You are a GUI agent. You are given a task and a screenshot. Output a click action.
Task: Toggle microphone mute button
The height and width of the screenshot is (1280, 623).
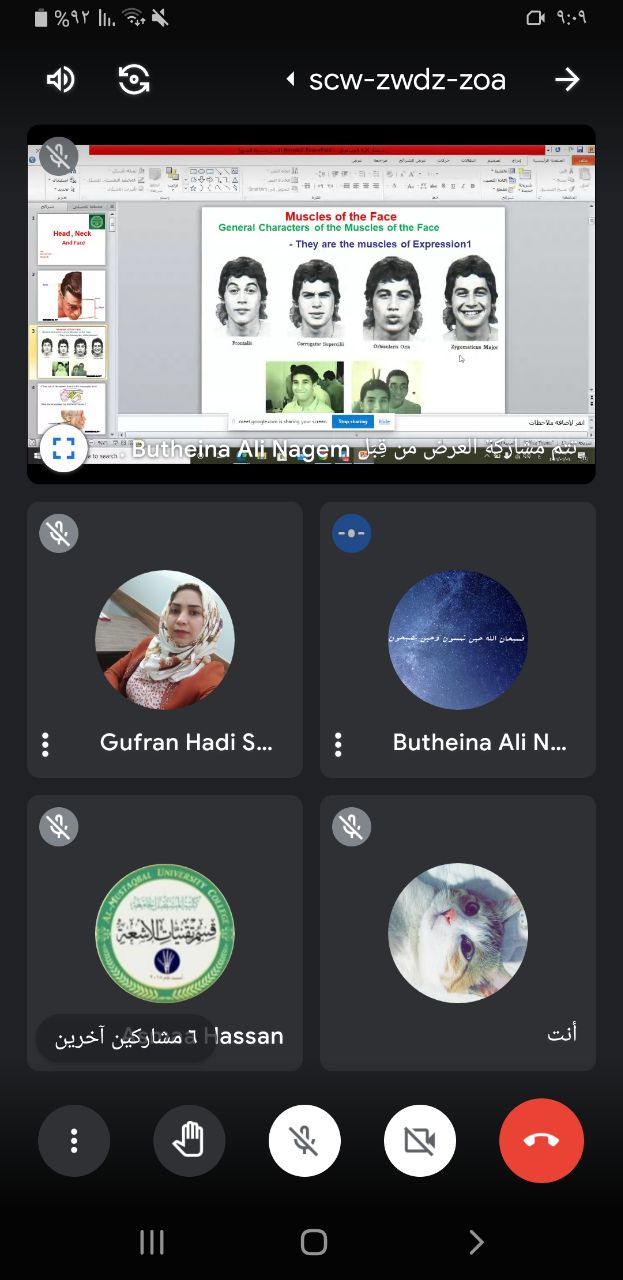305,1141
